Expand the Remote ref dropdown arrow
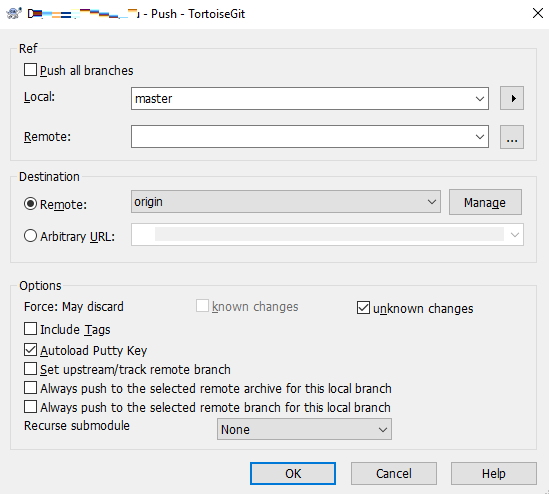The height and width of the screenshot is (494, 549). pyautogui.click(x=480, y=137)
